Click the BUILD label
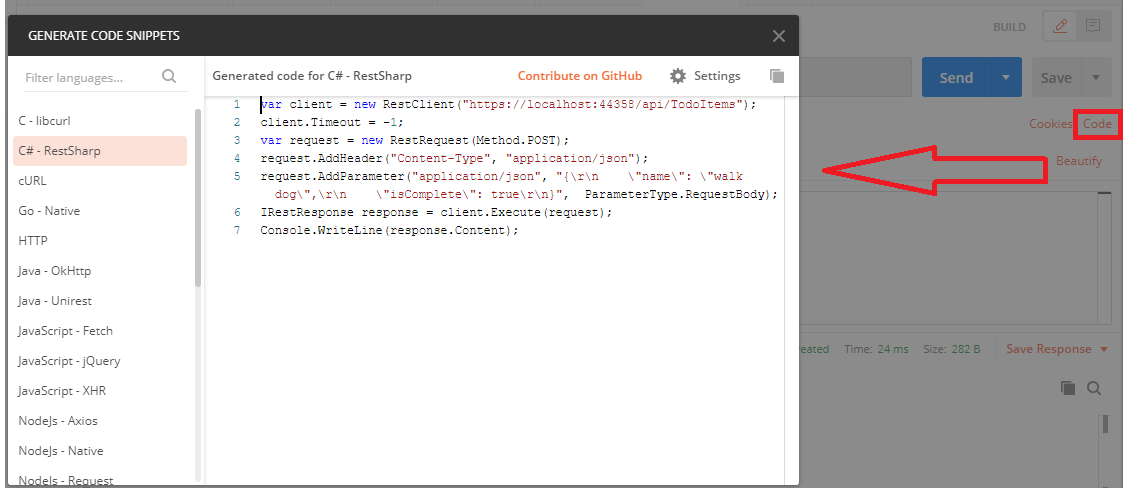The image size is (1123, 490). [x=1009, y=27]
